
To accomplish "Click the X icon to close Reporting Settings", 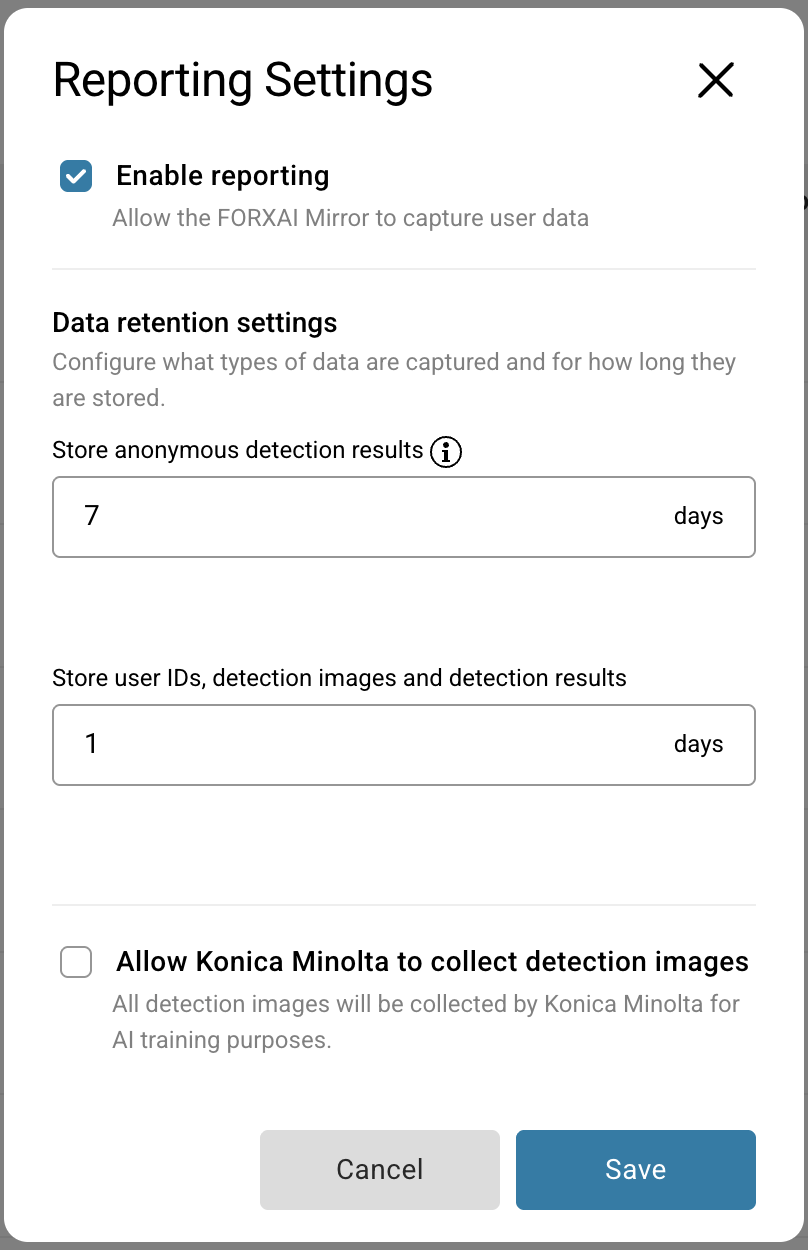I will pos(716,81).
